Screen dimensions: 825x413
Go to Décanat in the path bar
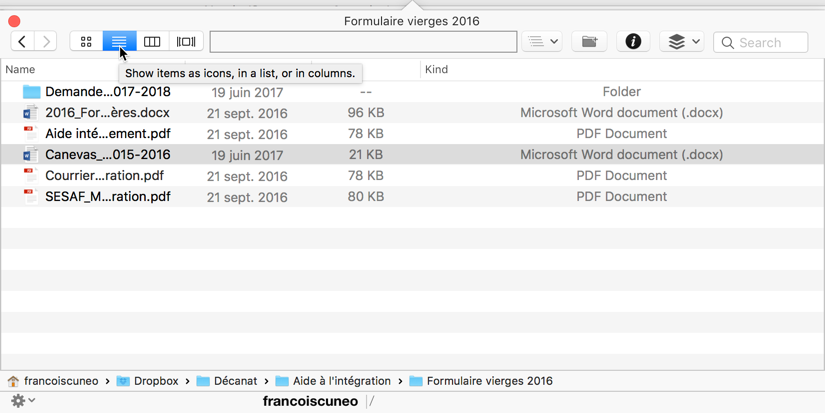coord(235,381)
